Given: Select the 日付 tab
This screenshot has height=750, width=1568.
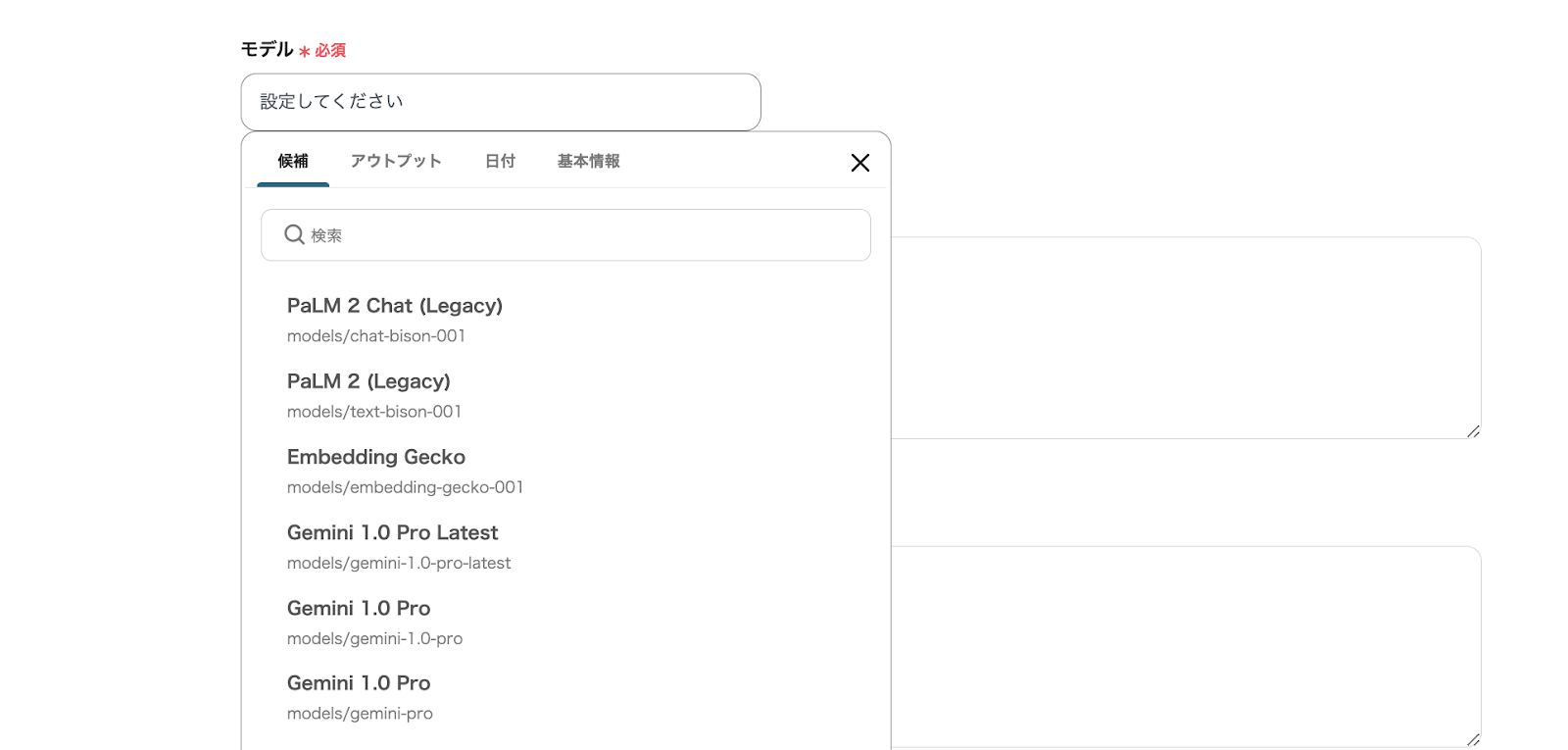Looking at the screenshot, I should point(501,161).
